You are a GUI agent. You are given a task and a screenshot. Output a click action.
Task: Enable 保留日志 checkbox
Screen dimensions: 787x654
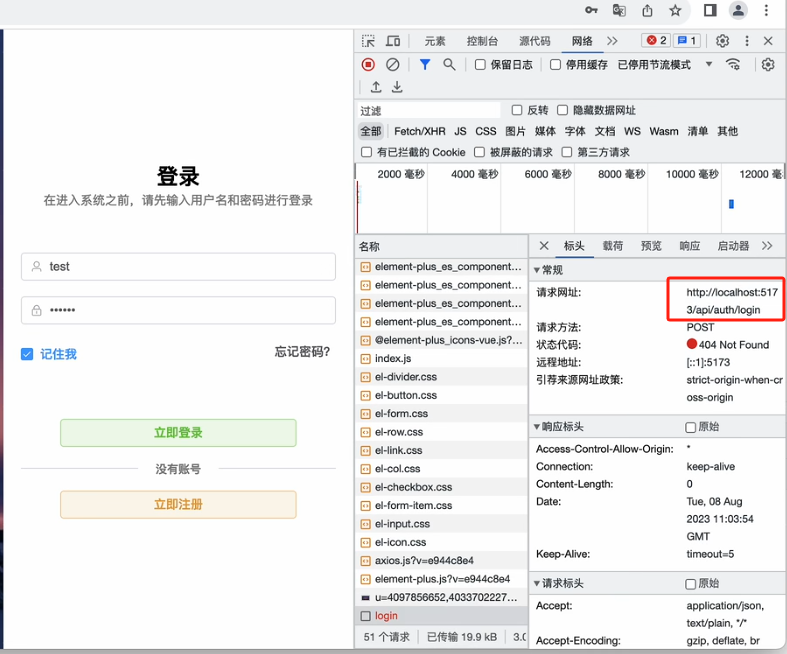(x=480, y=64)
